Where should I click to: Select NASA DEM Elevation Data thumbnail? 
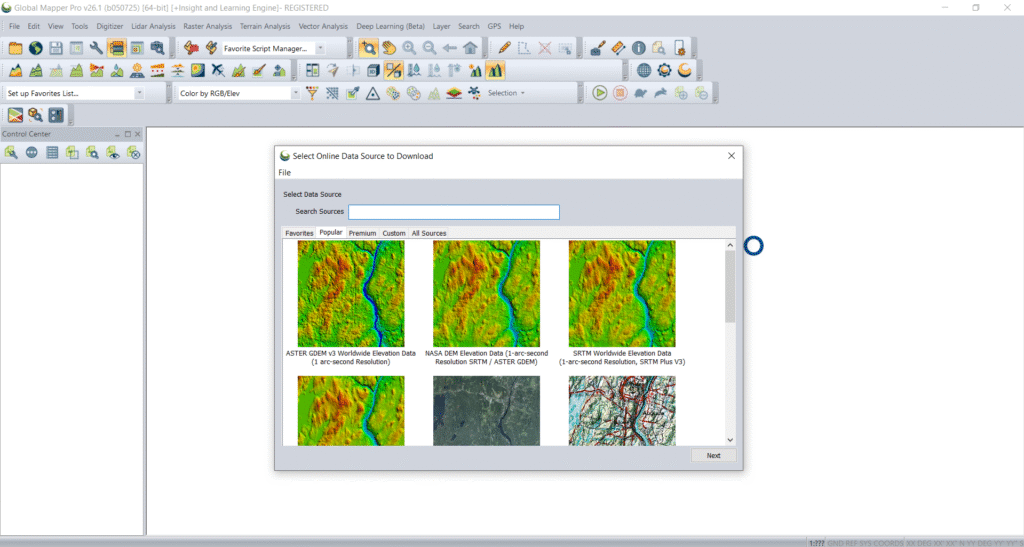[x=487, y=294]
